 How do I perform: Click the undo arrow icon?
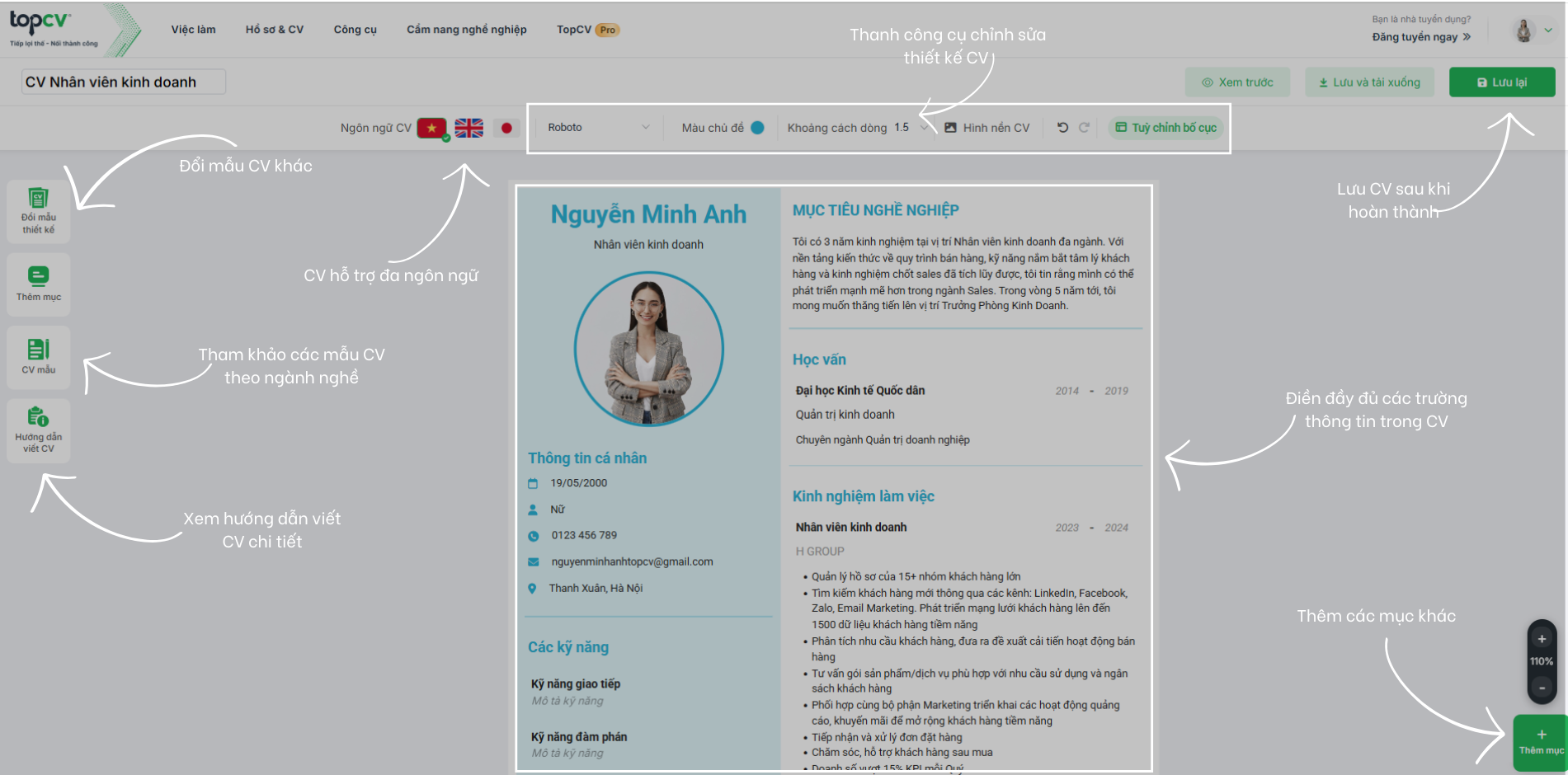[x=1062, y=128]
